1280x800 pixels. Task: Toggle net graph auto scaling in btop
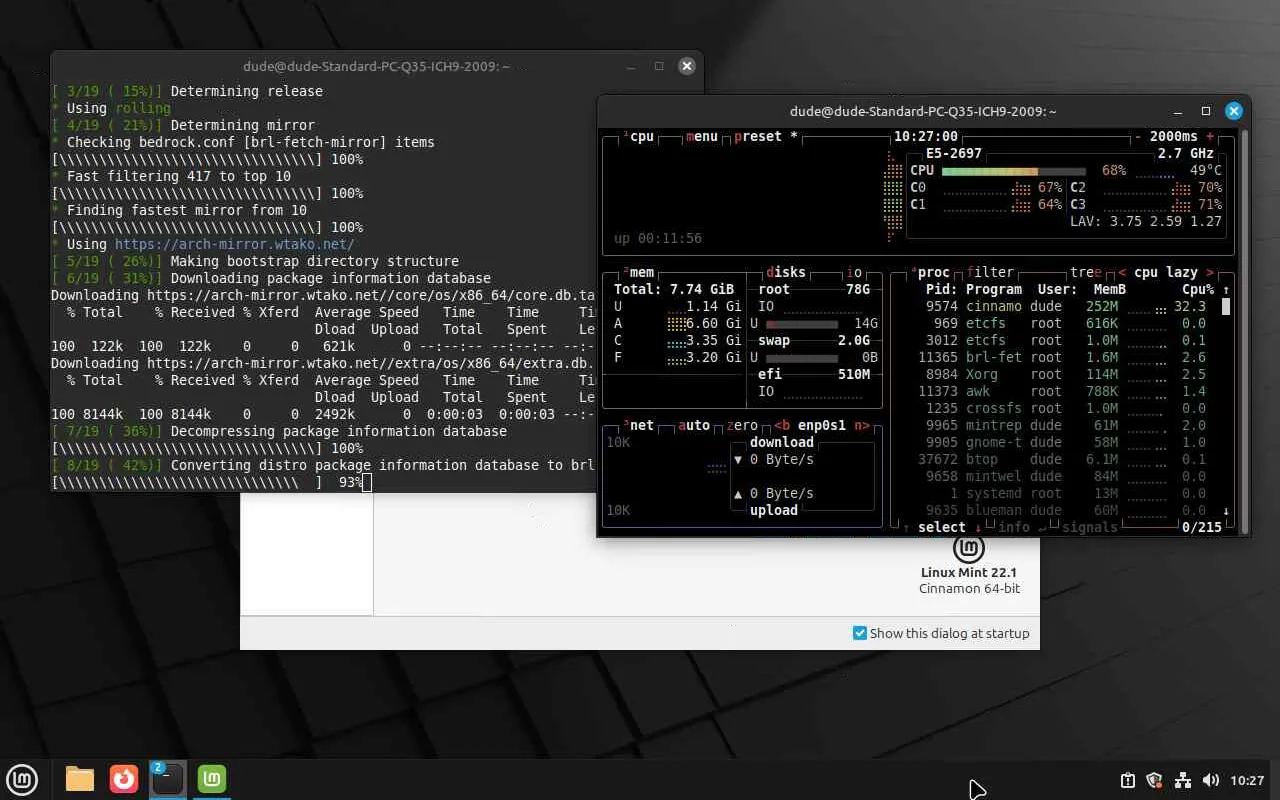pos(694,425)
